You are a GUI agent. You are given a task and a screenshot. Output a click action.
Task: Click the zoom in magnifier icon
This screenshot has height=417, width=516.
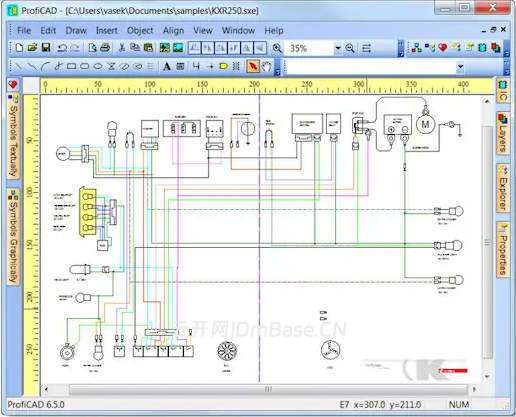click(x=277, y=48)
